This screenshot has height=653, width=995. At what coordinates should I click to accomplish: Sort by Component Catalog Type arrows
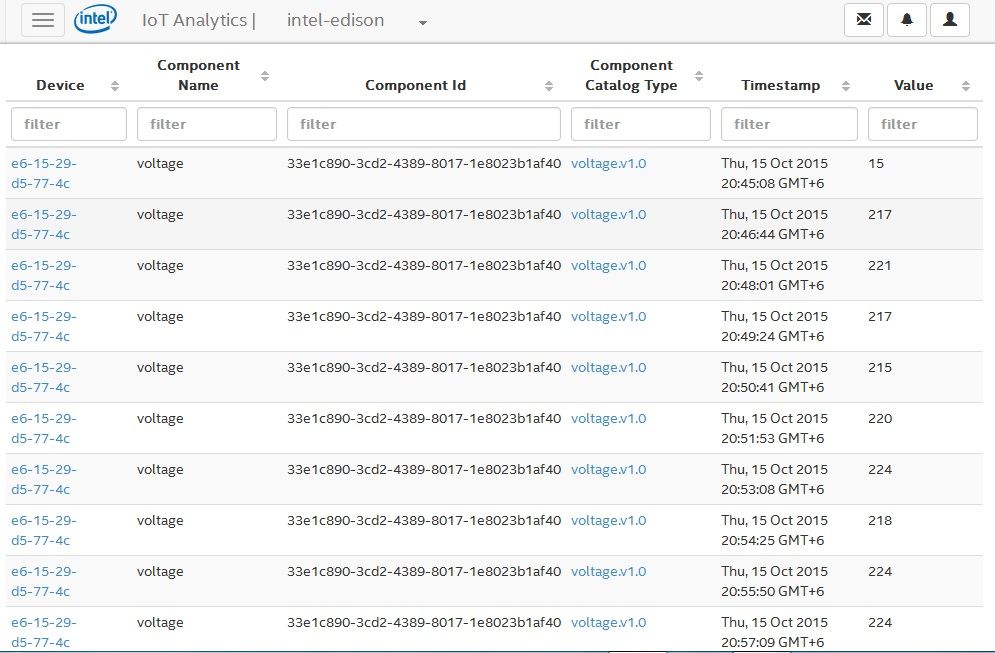699,76
